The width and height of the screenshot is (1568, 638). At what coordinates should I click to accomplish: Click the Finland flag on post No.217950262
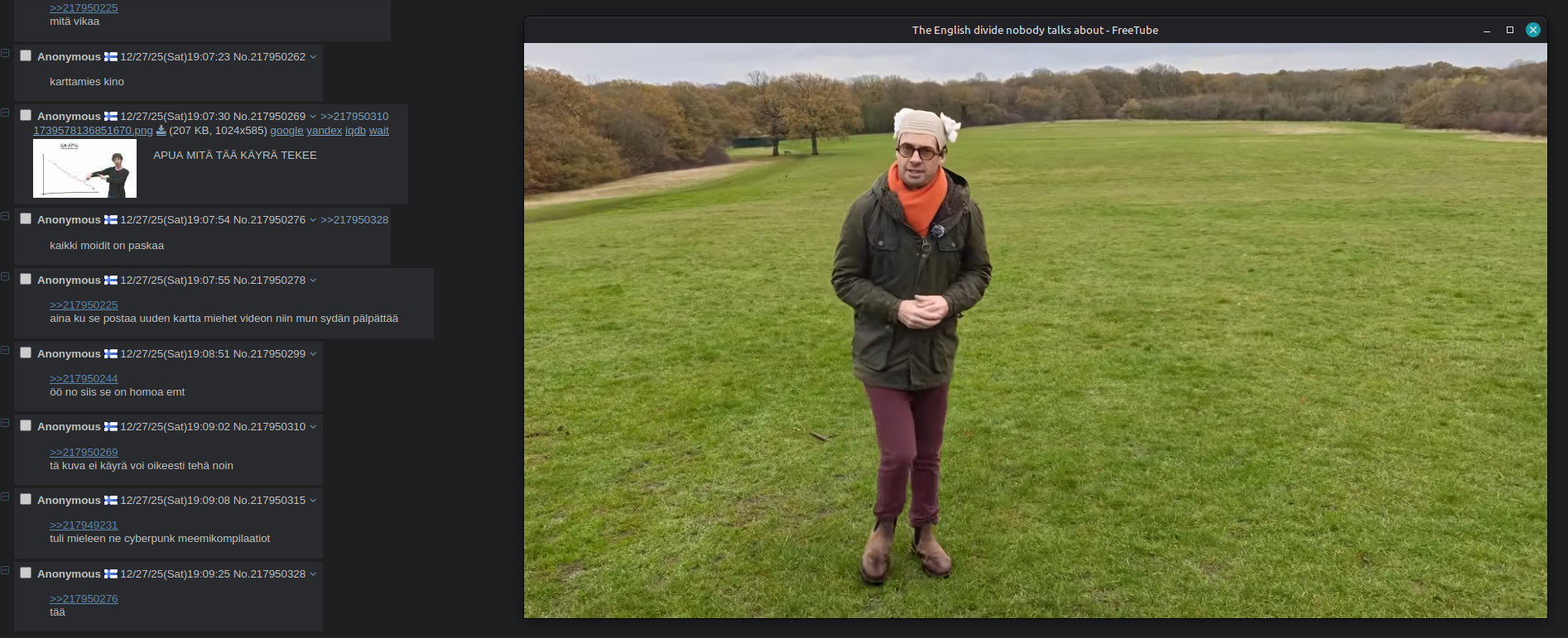pos(110,56)
